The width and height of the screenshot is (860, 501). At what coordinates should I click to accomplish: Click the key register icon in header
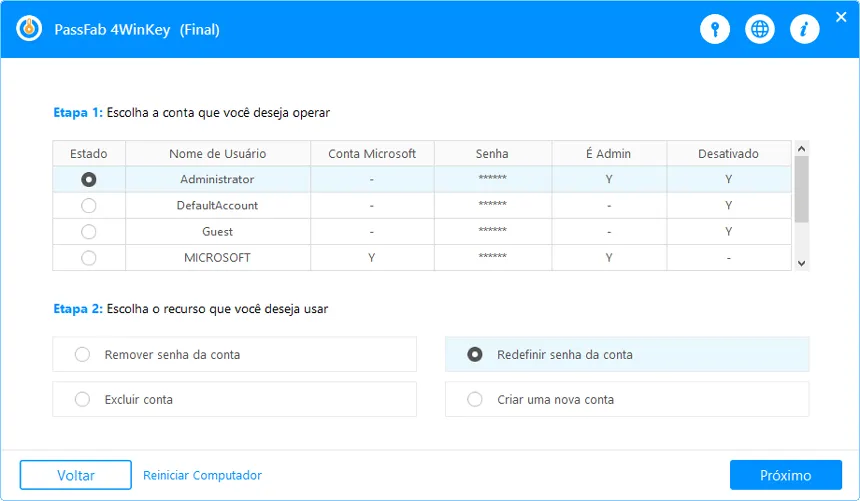714,30
